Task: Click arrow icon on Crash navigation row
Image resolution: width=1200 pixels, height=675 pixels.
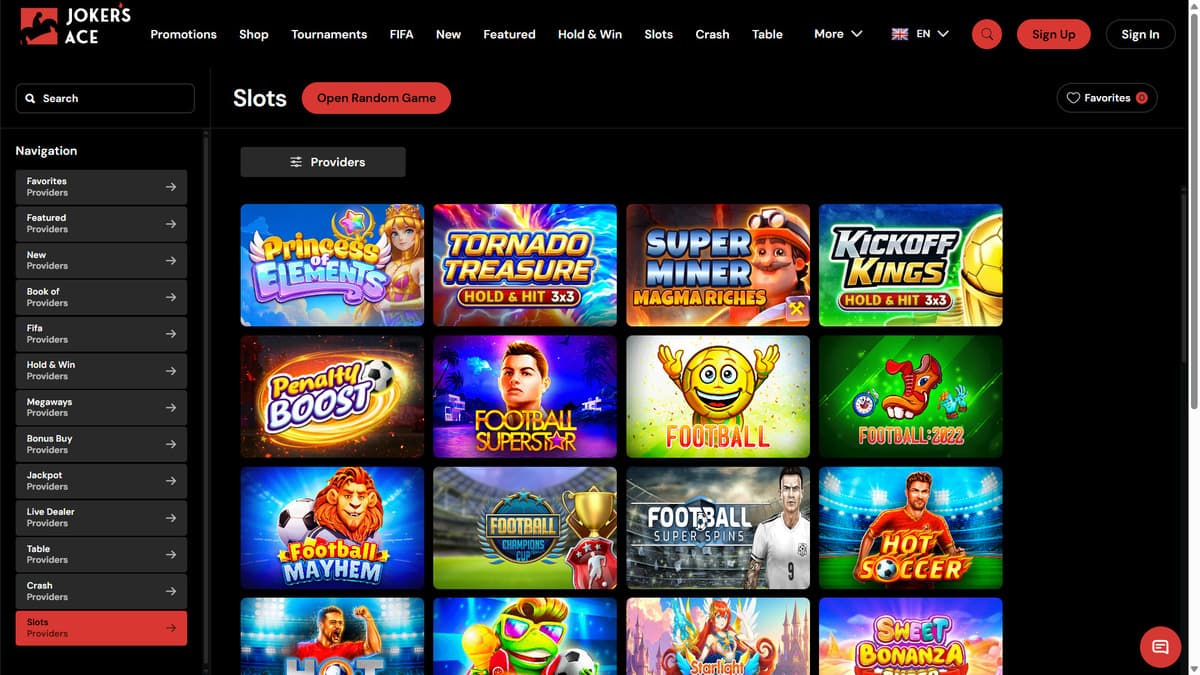Action: click(171, 591)
